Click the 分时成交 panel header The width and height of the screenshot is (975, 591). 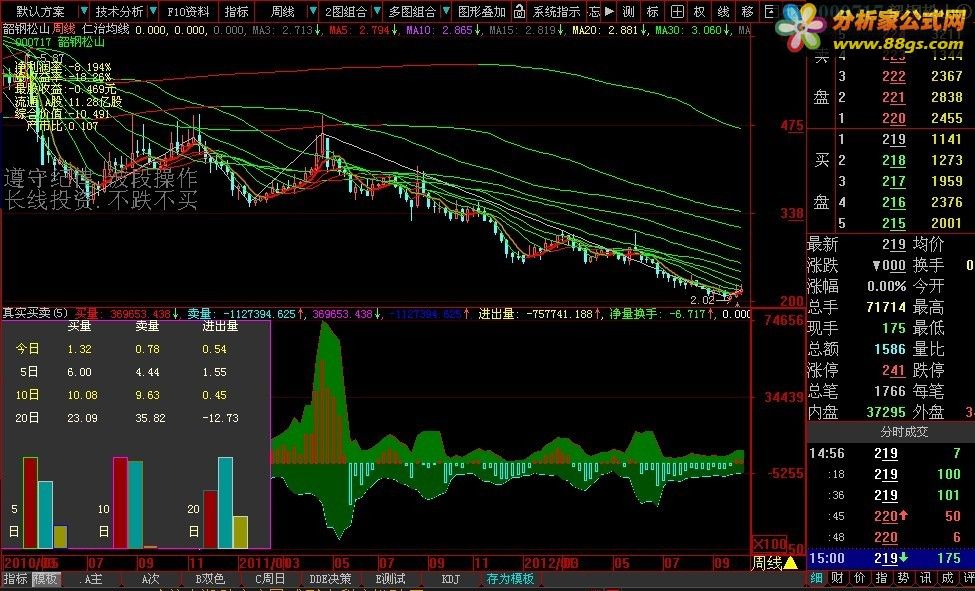tap(904, 432)
